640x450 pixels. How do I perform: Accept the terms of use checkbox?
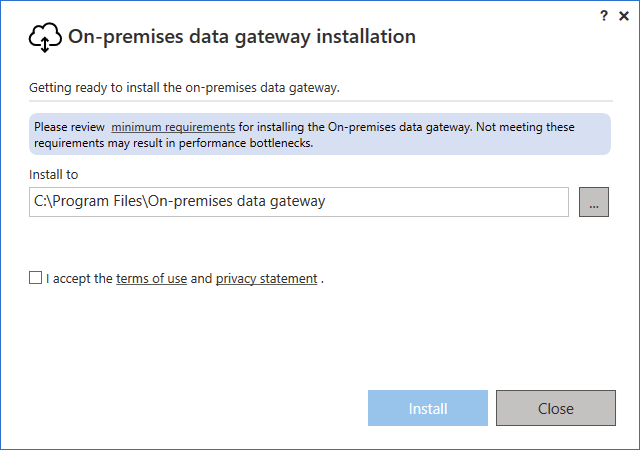pyautogui.click(x=36, y=278)
